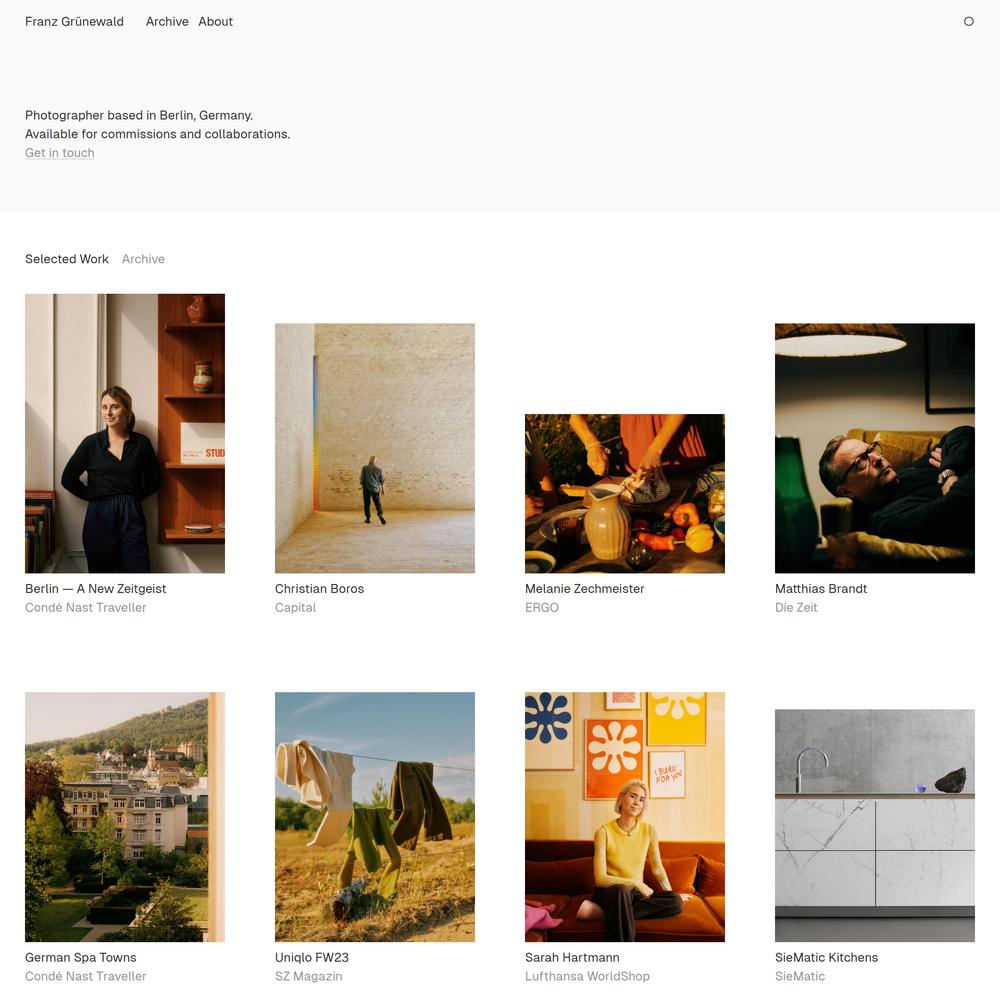
Task: Switch to the Archive tab below intro
Action: click(x=143, y=259)
